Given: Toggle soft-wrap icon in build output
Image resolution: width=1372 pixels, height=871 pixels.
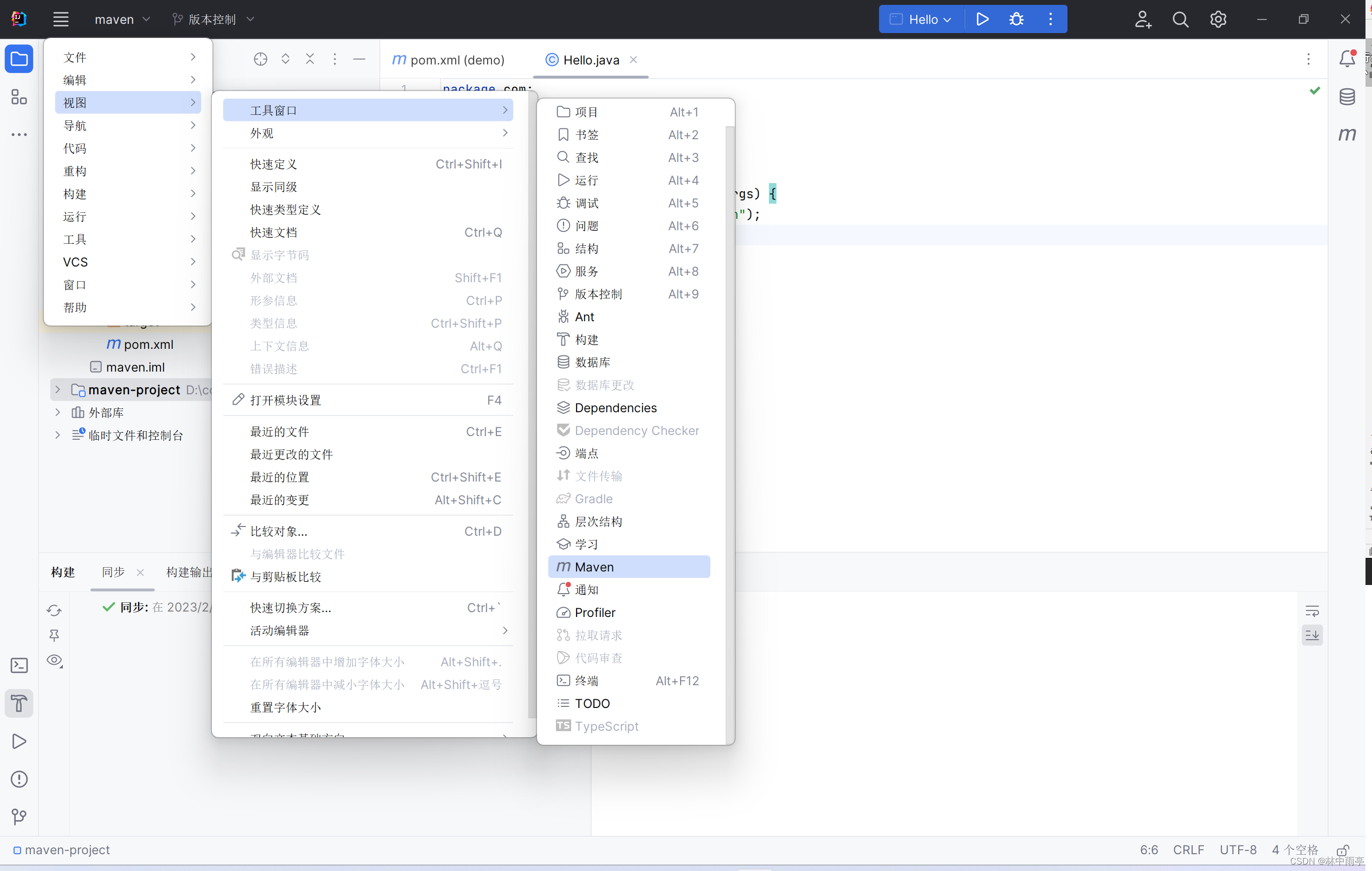Looking at the screenshot, I should pos(1312,611).
